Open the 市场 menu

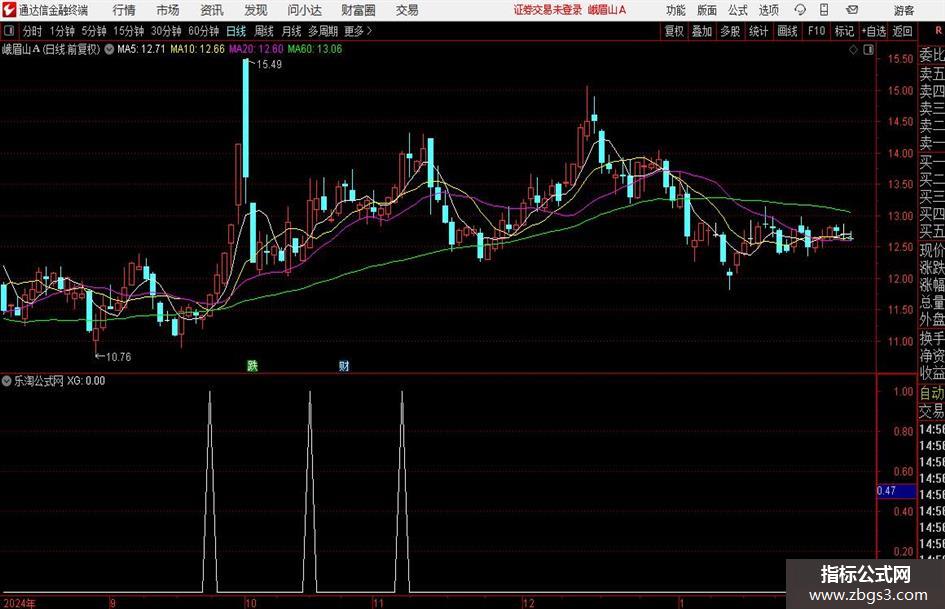[x=168, y=10]
